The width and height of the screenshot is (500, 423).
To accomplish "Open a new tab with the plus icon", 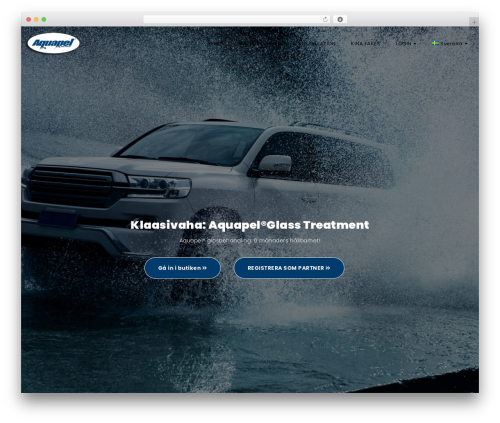I will (474, 22).
